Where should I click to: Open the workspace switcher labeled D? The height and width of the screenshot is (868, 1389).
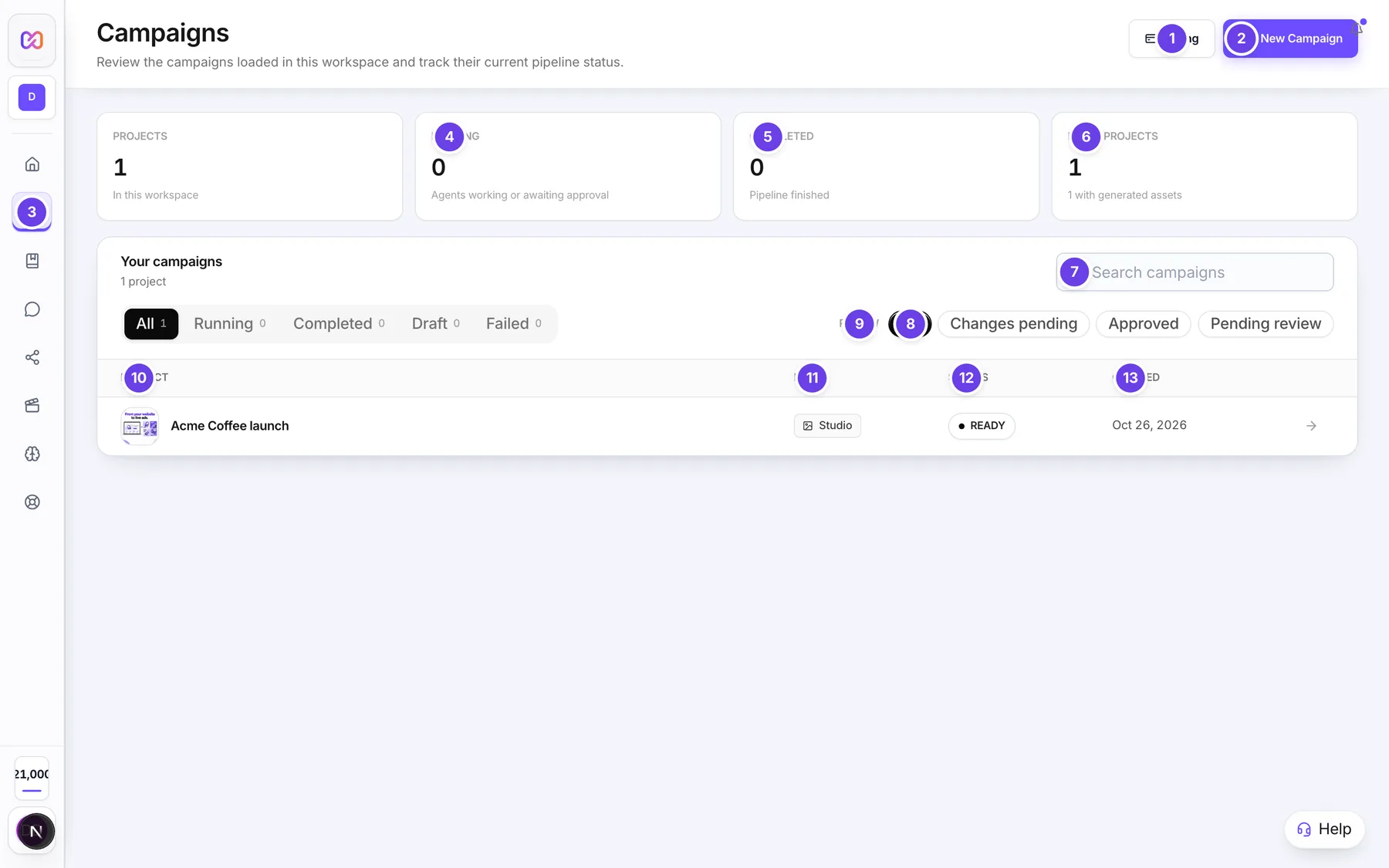pyautogui.click(x=32, y=97)
